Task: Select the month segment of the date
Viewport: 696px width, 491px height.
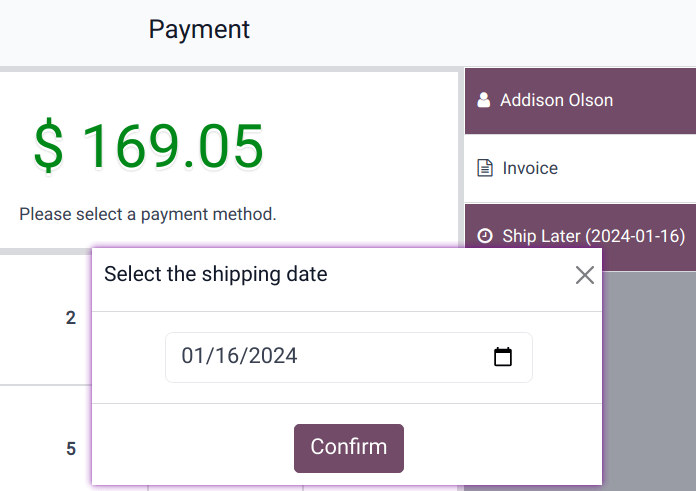Action: click(192, 356)
